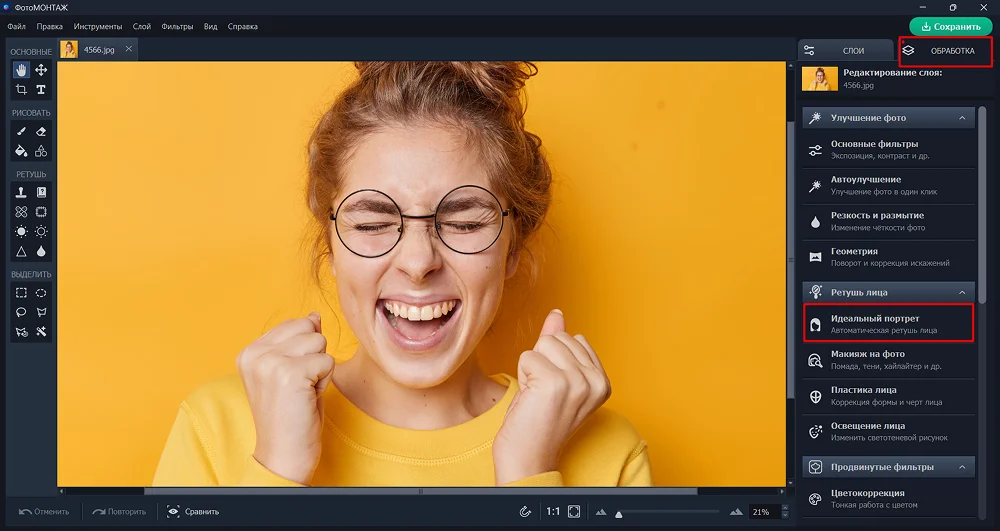Select the Move tool with four arrows

[41, 70]
